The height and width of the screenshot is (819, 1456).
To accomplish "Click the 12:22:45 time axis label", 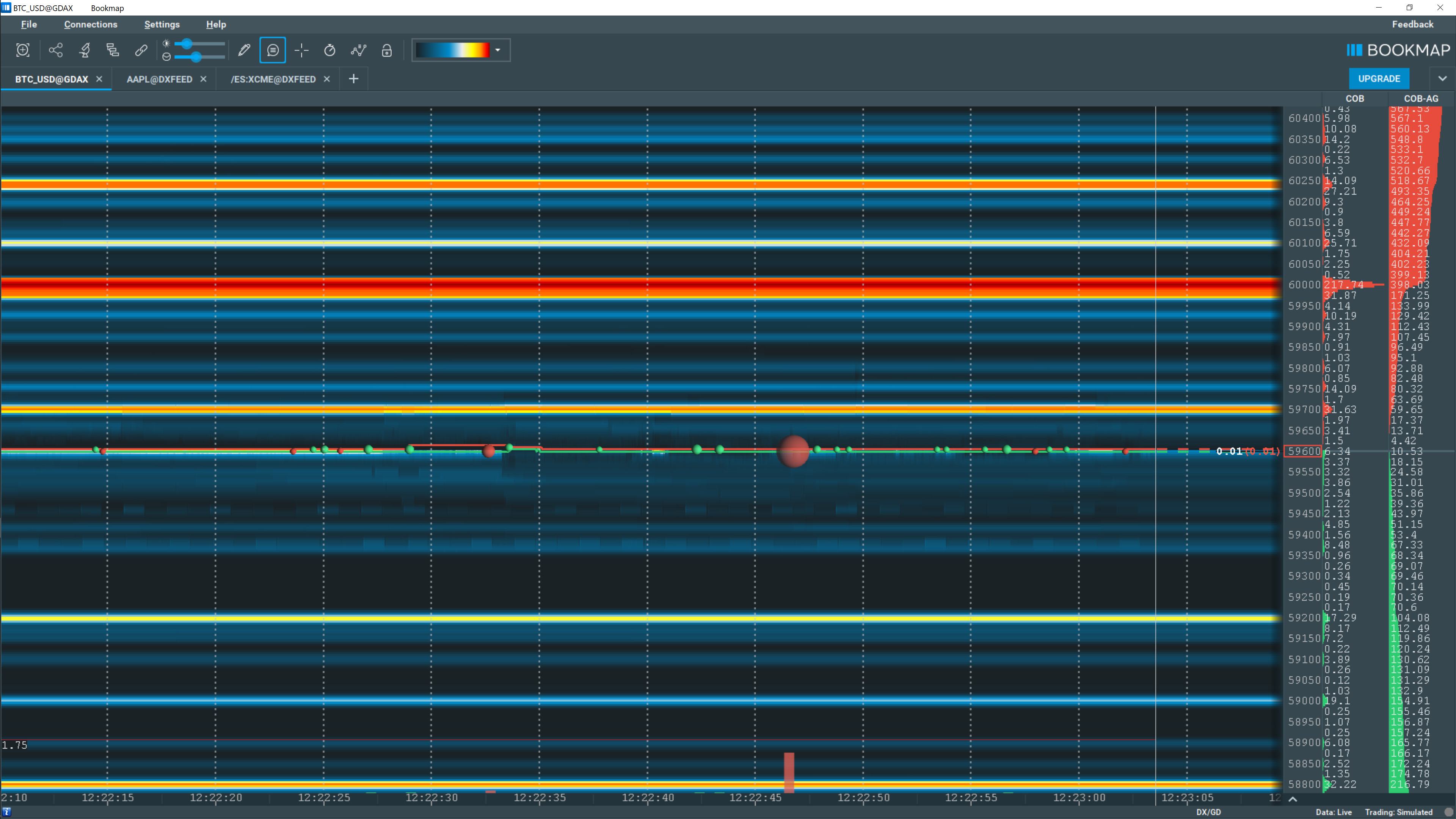I will (x=756, y=797).
